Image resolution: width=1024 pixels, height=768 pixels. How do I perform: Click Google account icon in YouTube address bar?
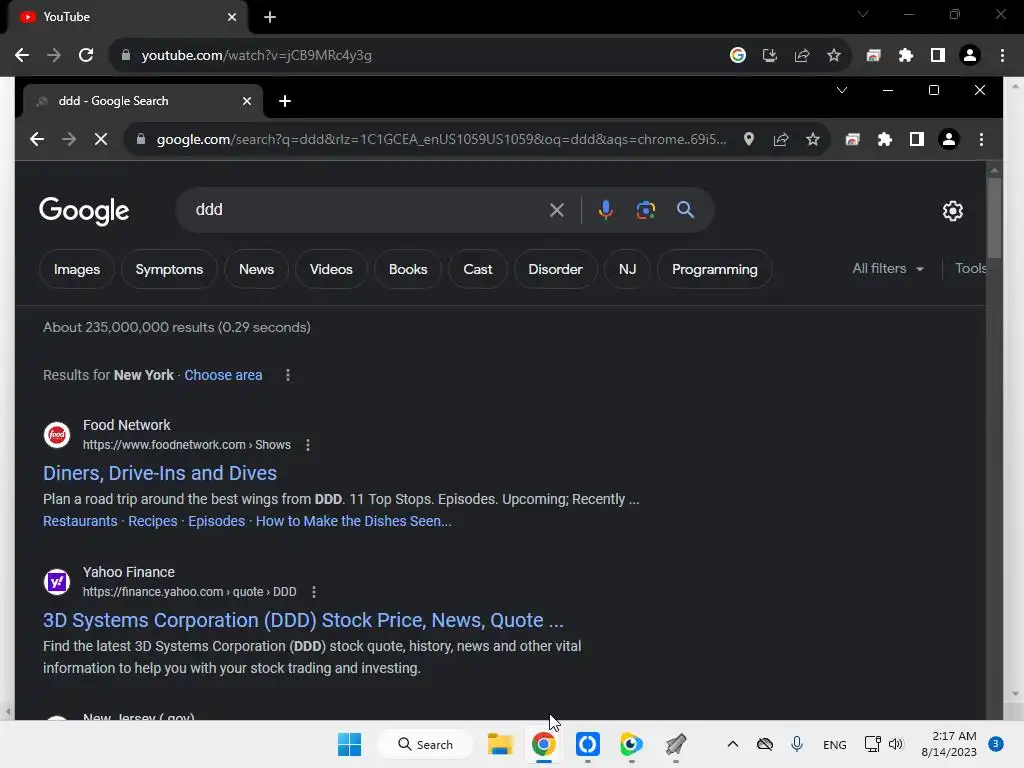pos(738,56)
